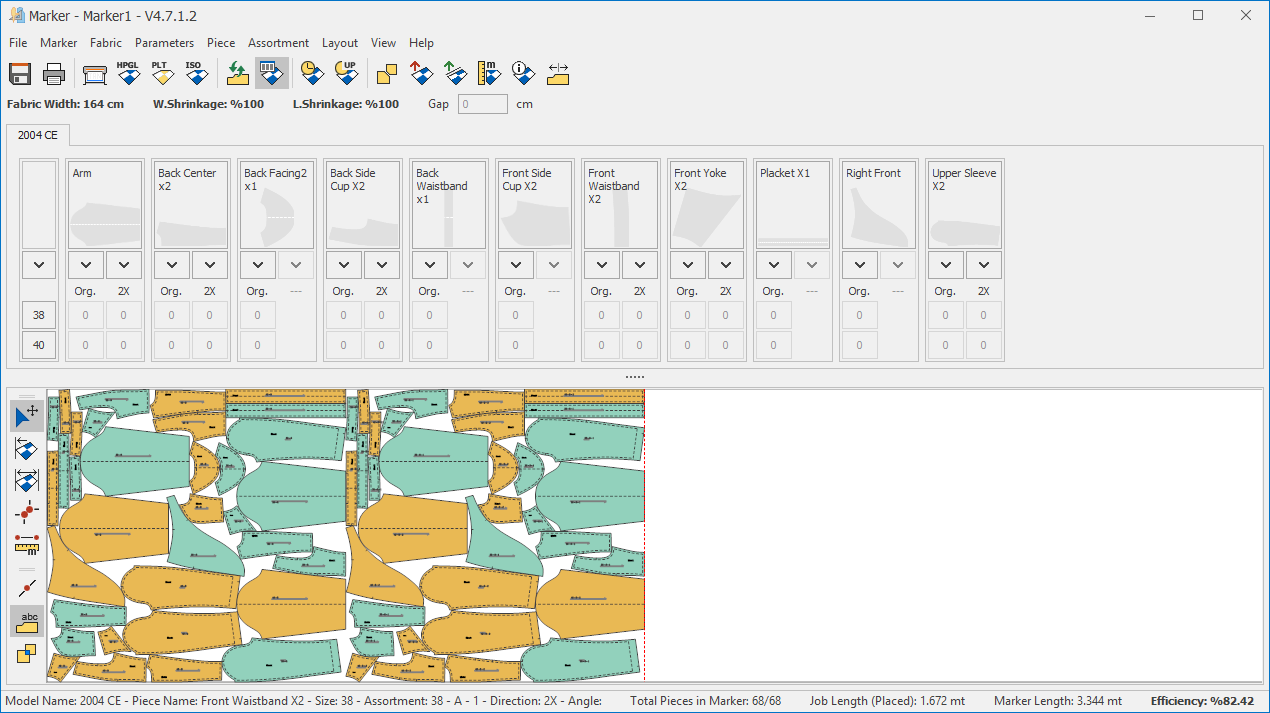Screen dimensions: 1270x713
Task: Toggle the select and move arrow tool
Action: [x=26, y=415]
